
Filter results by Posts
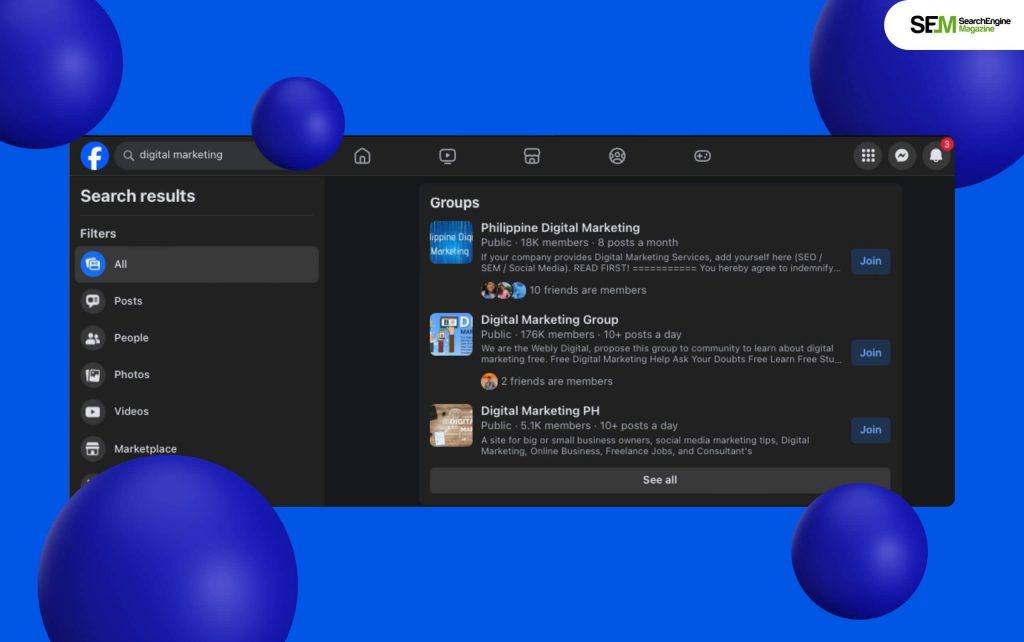pos(197,301)
